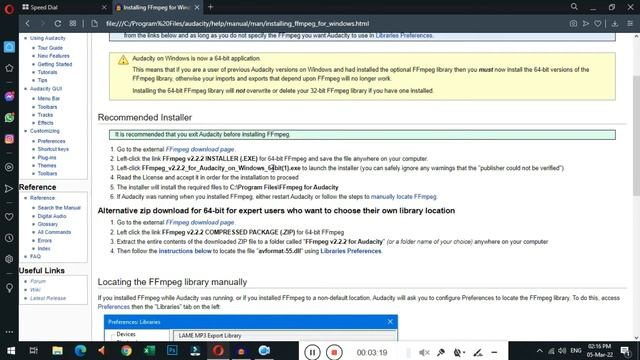Open the Glossary link
Viewport: 640px width, 360px height.
[x=48, y=224]
